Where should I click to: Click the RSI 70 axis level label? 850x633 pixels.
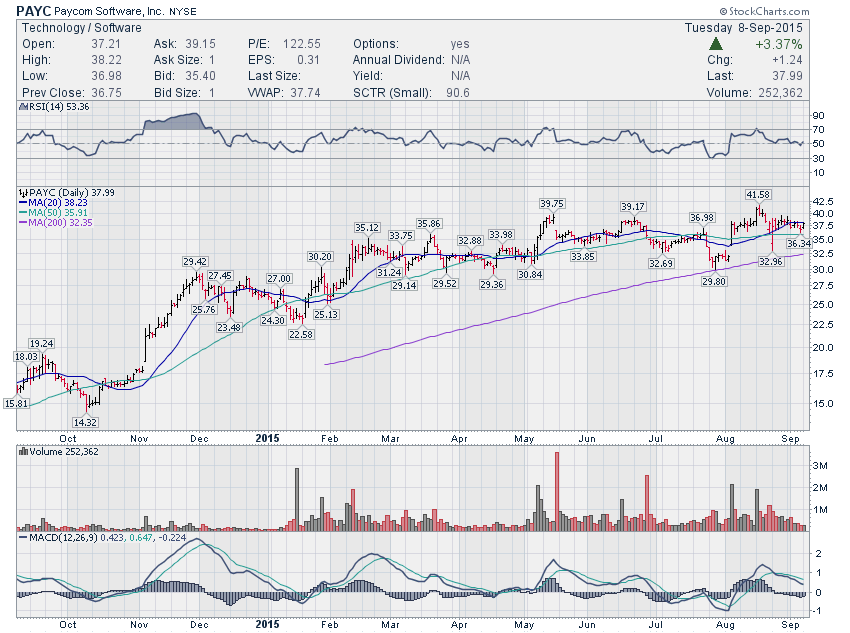(x=818, y=130)
